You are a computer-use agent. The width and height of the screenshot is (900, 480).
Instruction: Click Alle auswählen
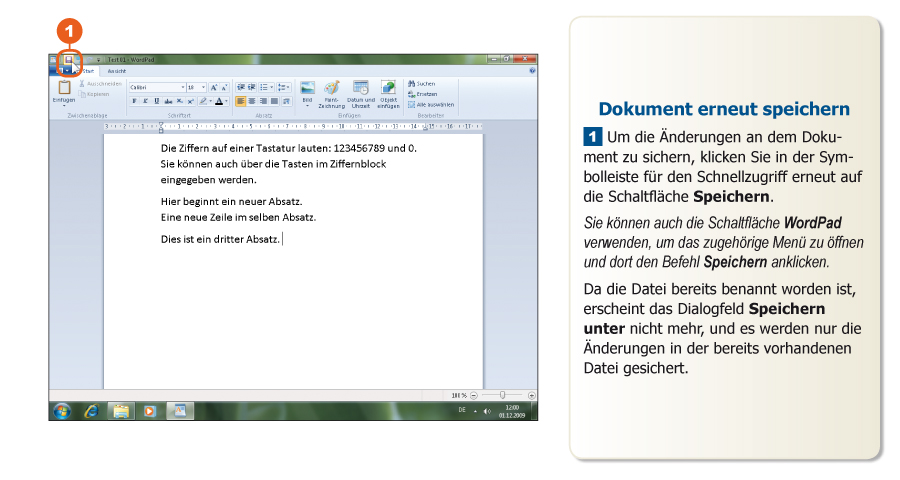(430, 104)
